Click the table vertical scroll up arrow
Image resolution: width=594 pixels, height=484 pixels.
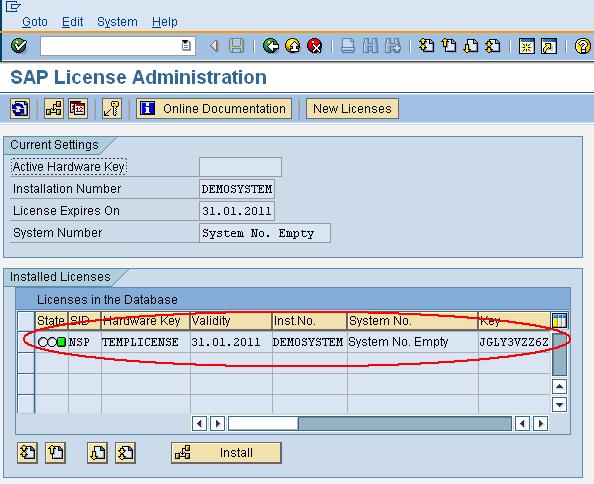[560, 387]
